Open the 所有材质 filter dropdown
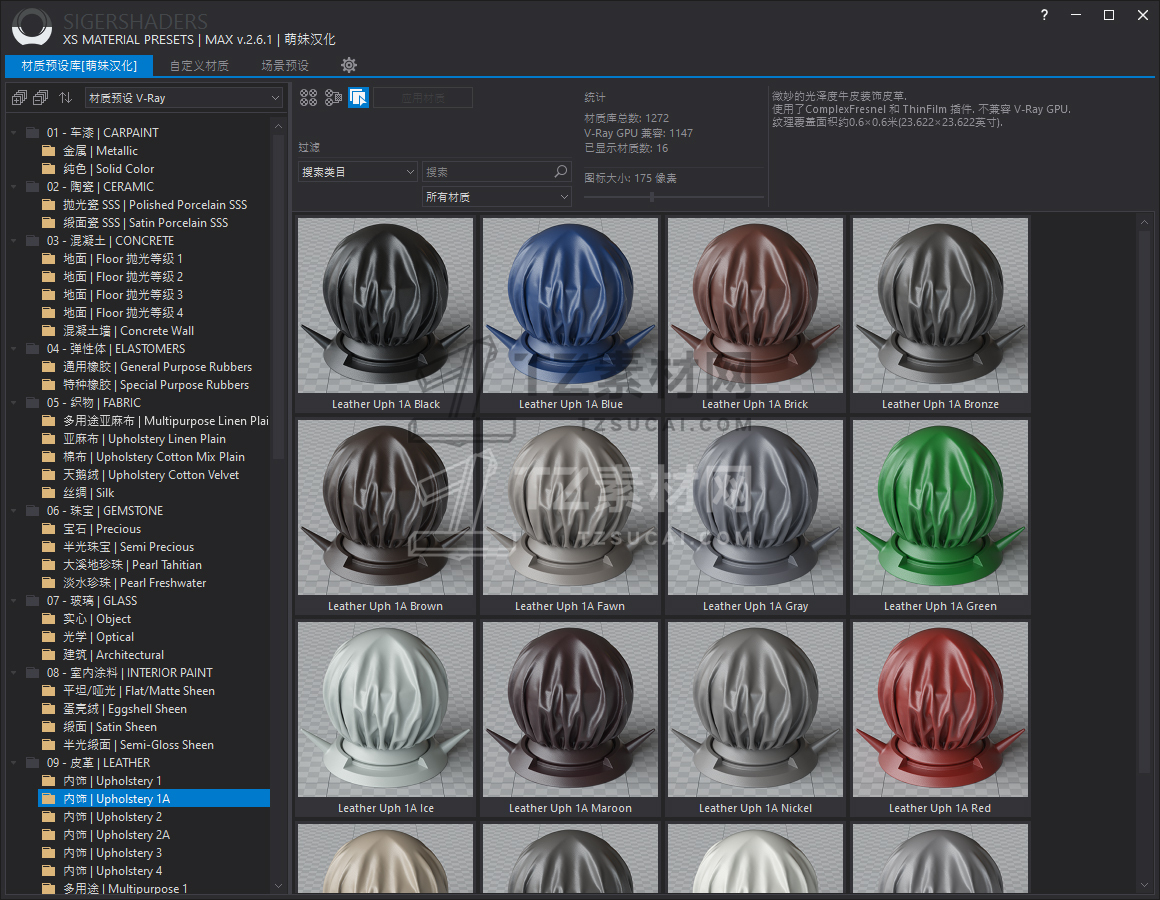The height and width of the screenshot is (900, 1160). (x=496, y=197)
